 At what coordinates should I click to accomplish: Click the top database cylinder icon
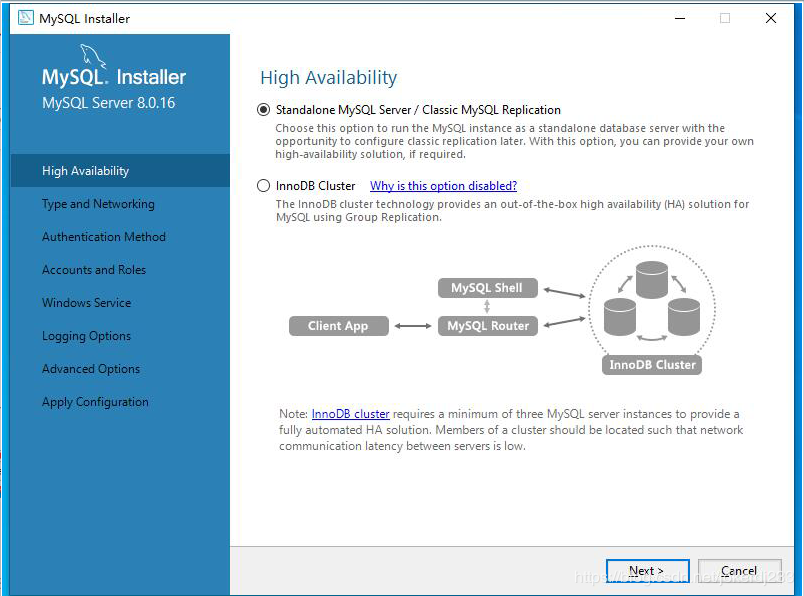(652, 280)
